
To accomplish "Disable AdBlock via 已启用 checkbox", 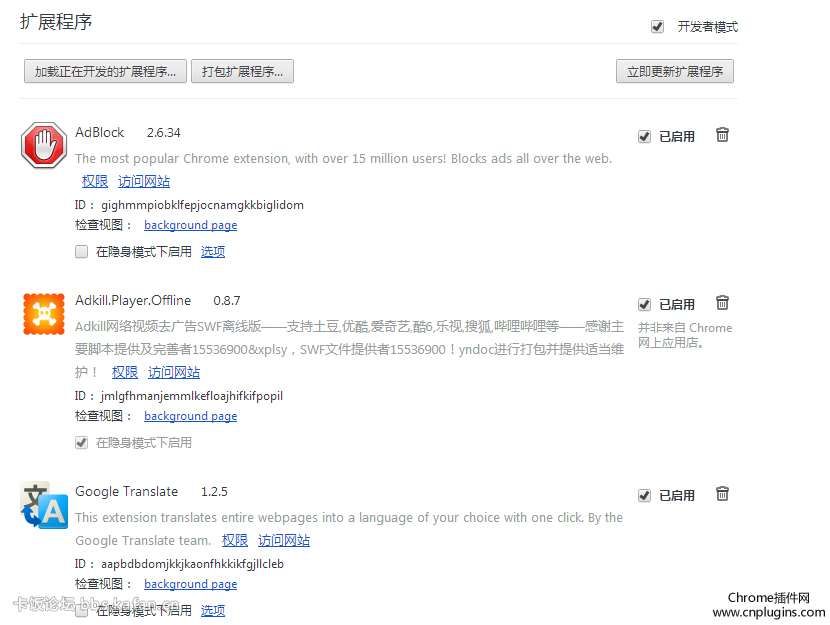I will 645,136.
